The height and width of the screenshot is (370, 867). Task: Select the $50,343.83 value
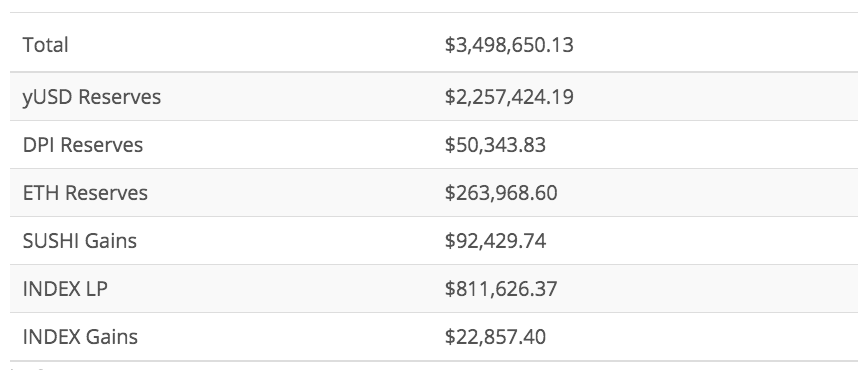[495, 145]
